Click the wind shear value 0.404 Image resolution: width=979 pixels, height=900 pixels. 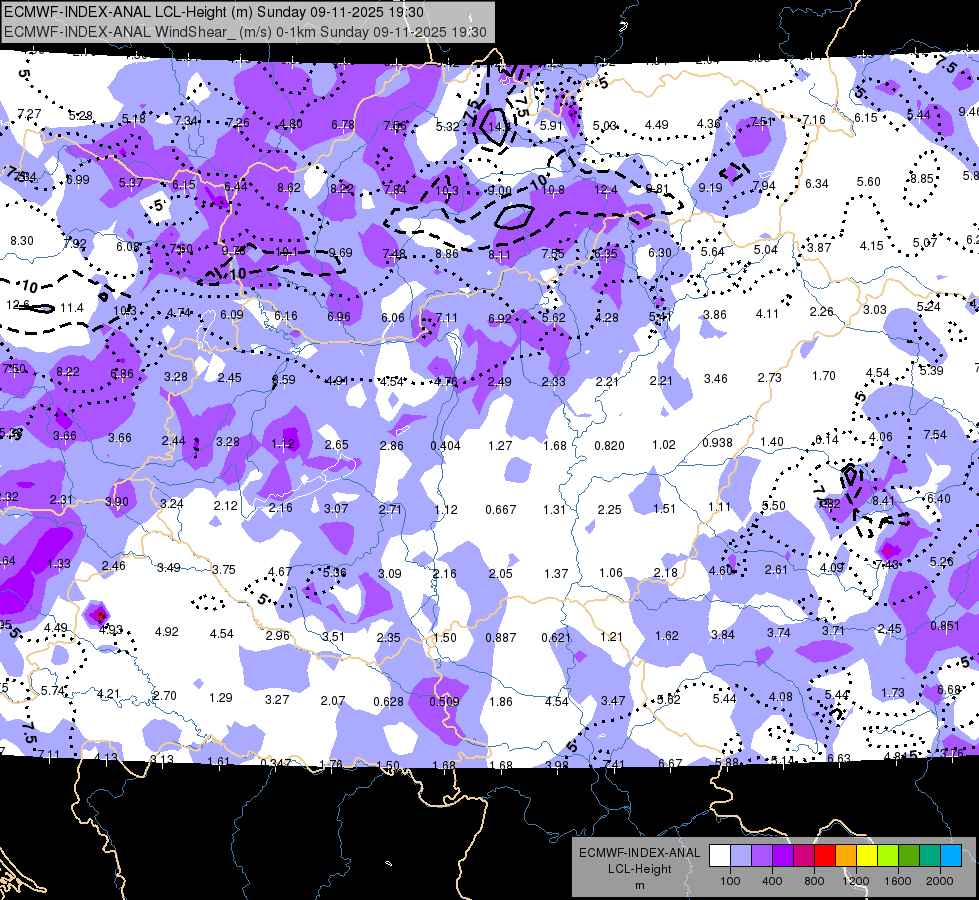[x=445, y=445]
